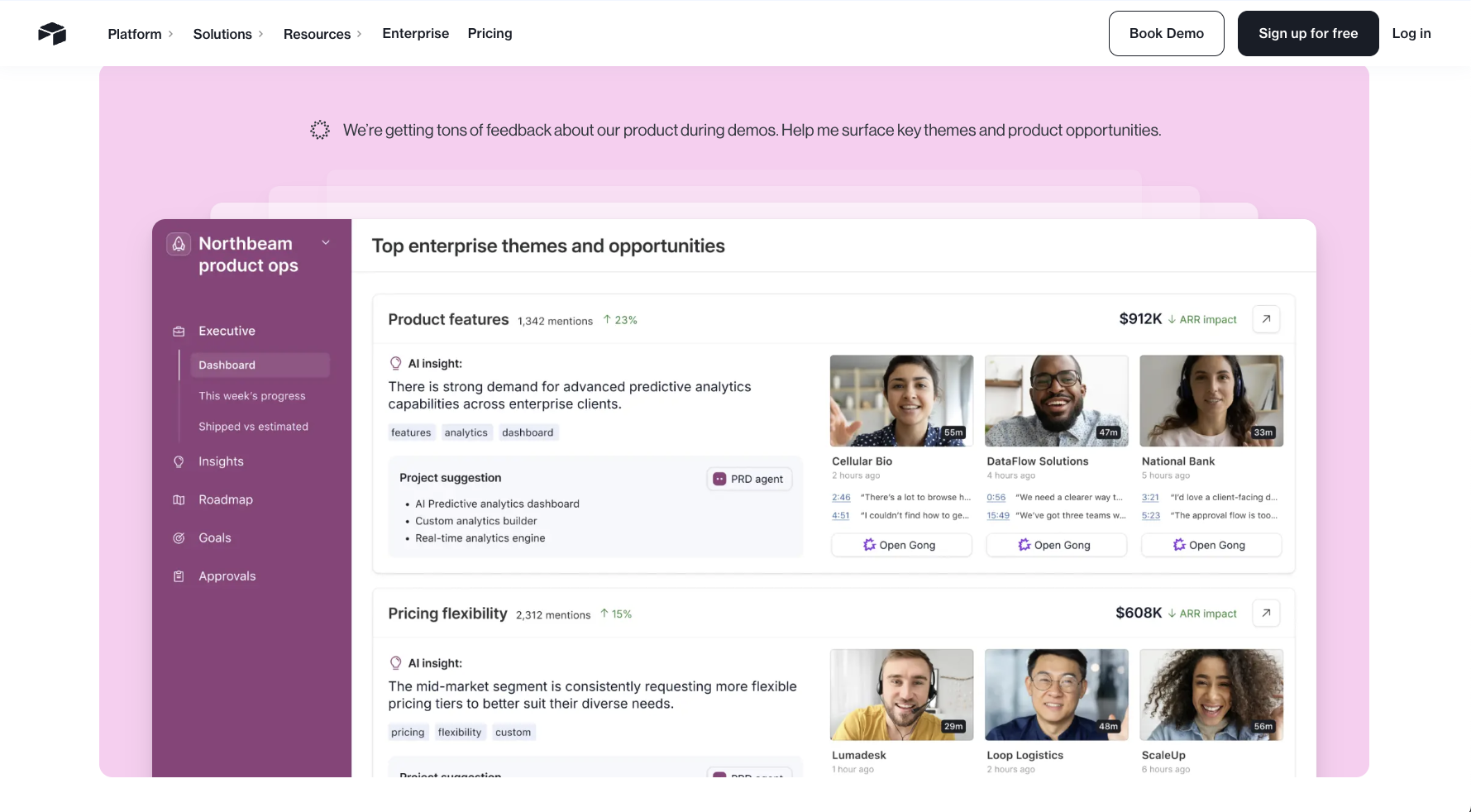Open Gong for the Cellular Bio call
This screenshot has height=812, width=1471.
click(x=900, y=545)
